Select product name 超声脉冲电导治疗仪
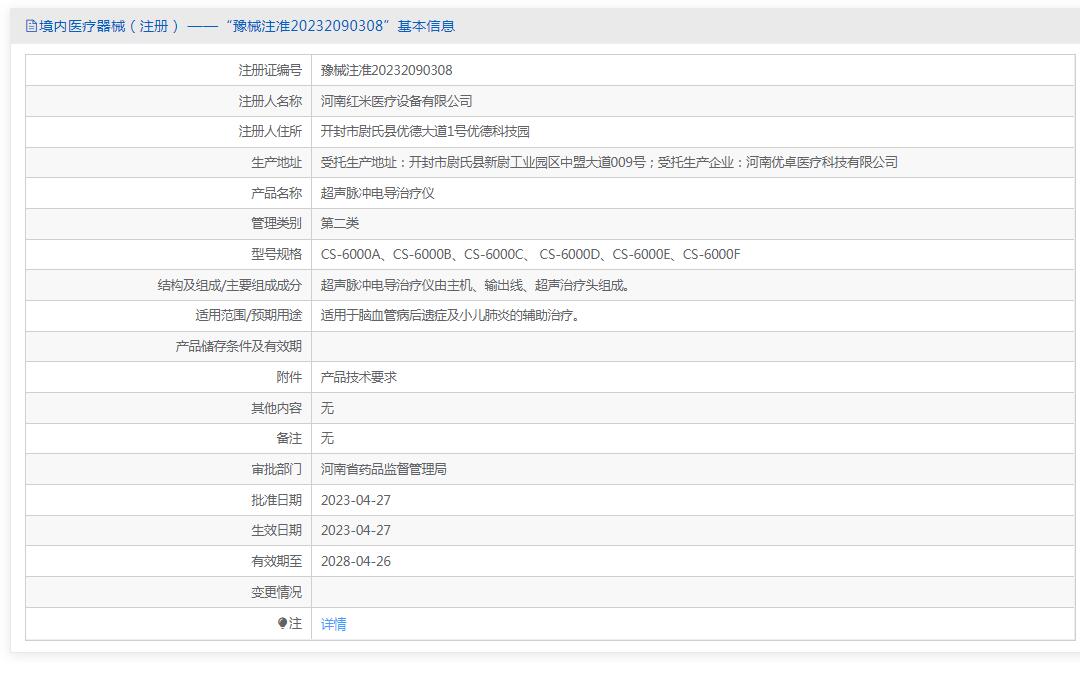This screenshot has width=1080, height=674. coord(377,193)
